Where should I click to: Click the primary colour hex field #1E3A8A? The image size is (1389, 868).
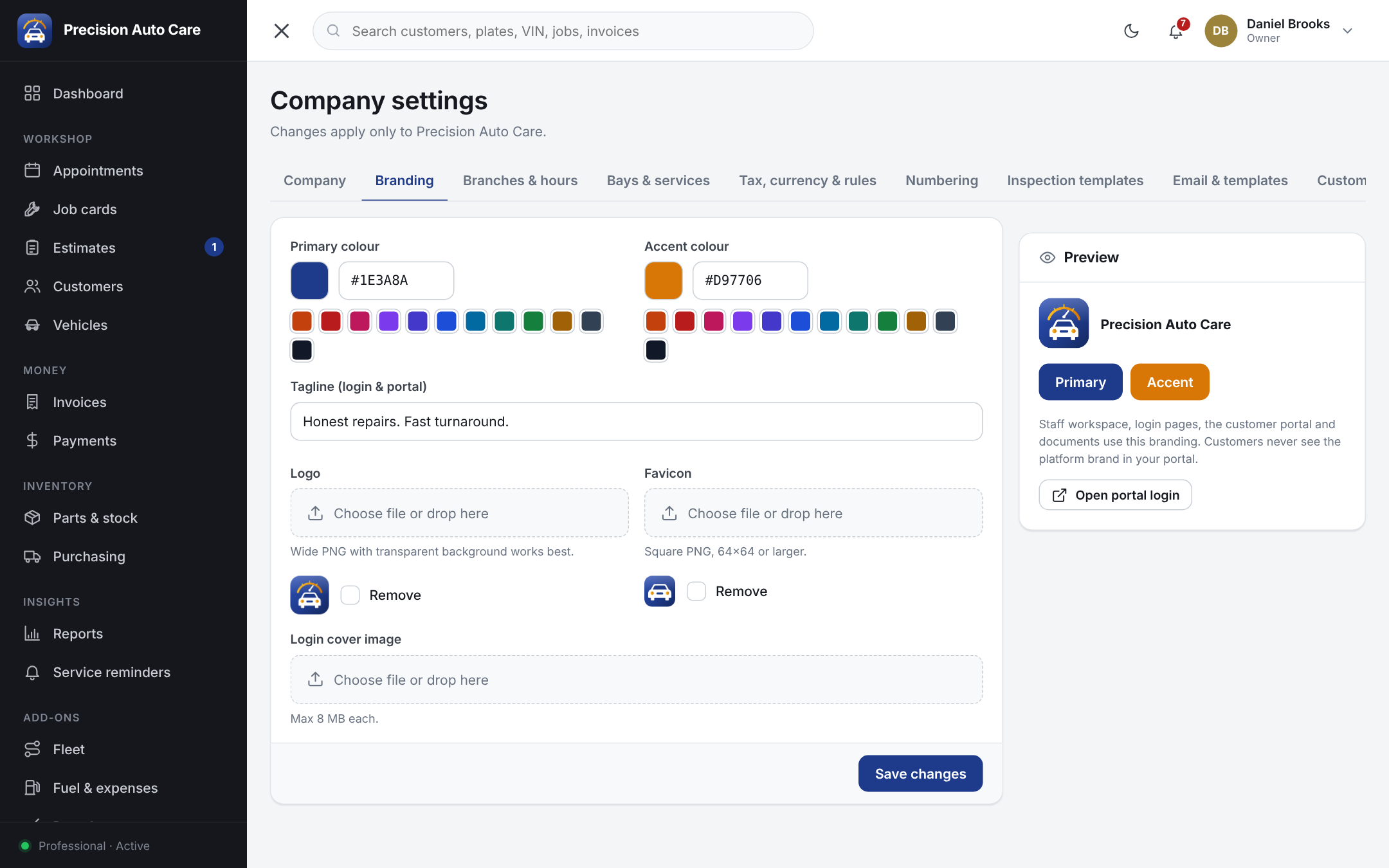(396, 280)
